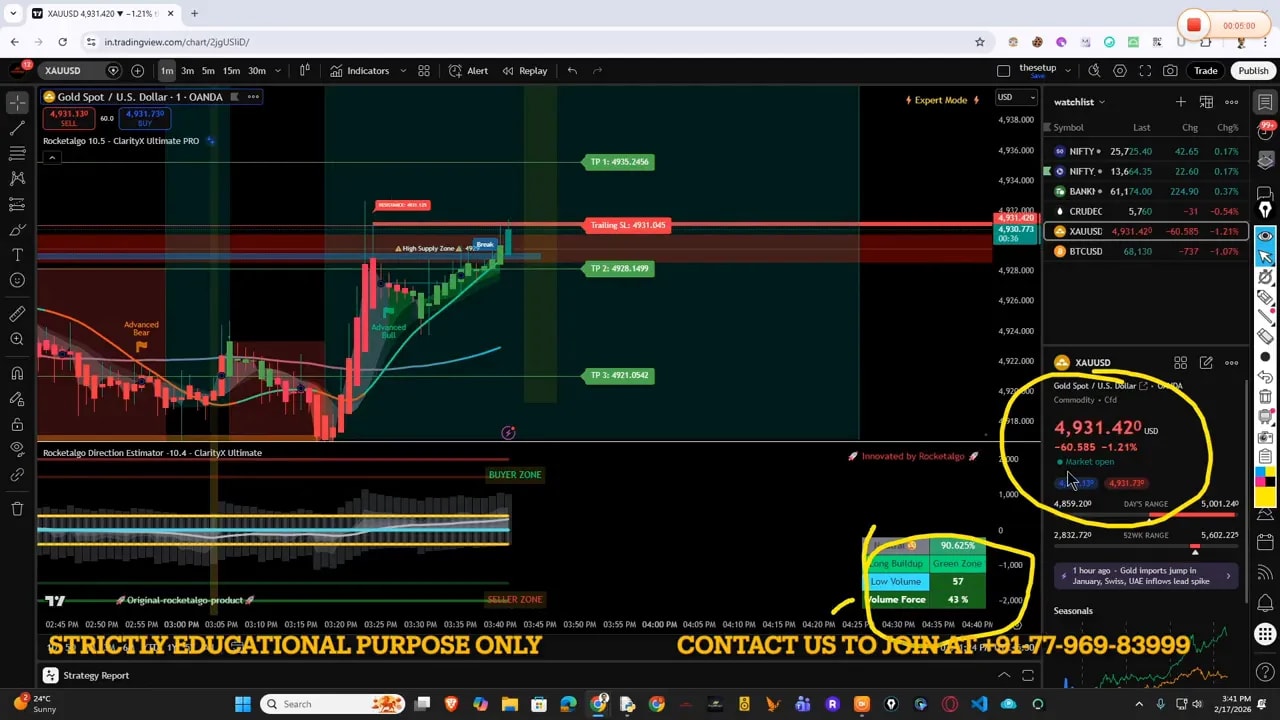
Task: Select the Text annotation tool
Action: point(17,255)
